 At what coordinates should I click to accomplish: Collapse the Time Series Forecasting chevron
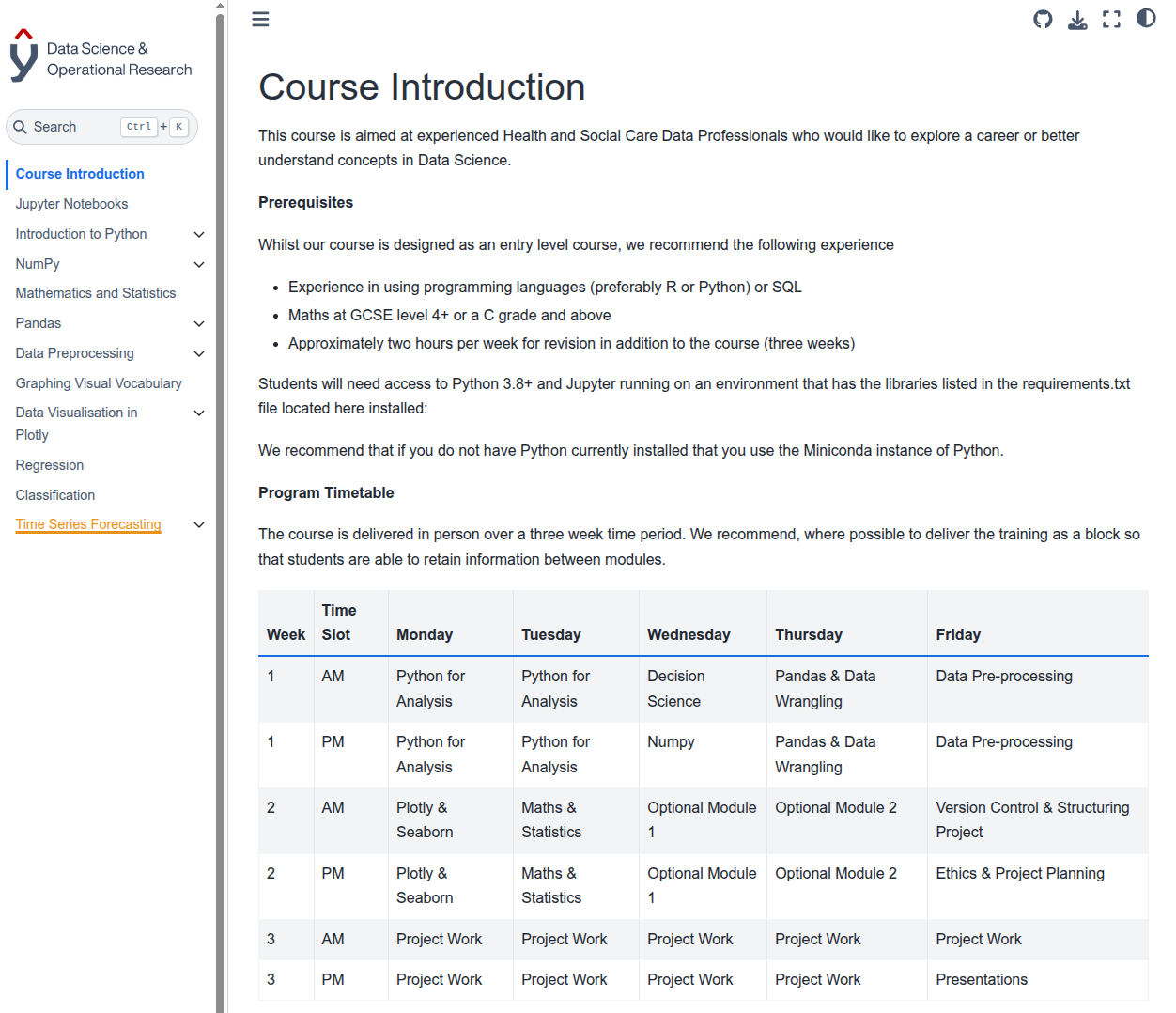click(199, 524)
